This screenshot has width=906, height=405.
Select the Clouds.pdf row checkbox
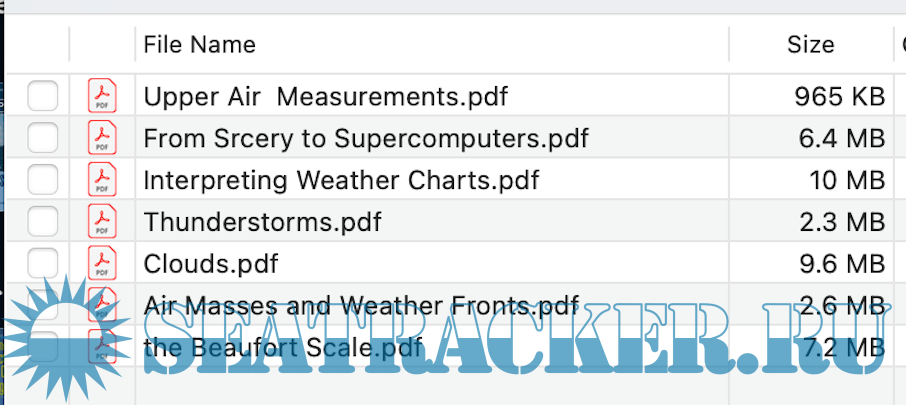(x=42, y=264)
